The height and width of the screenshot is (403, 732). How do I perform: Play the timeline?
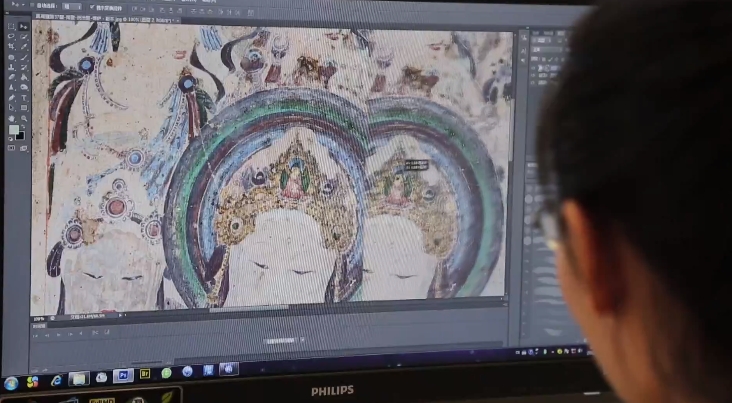[58, 334]
